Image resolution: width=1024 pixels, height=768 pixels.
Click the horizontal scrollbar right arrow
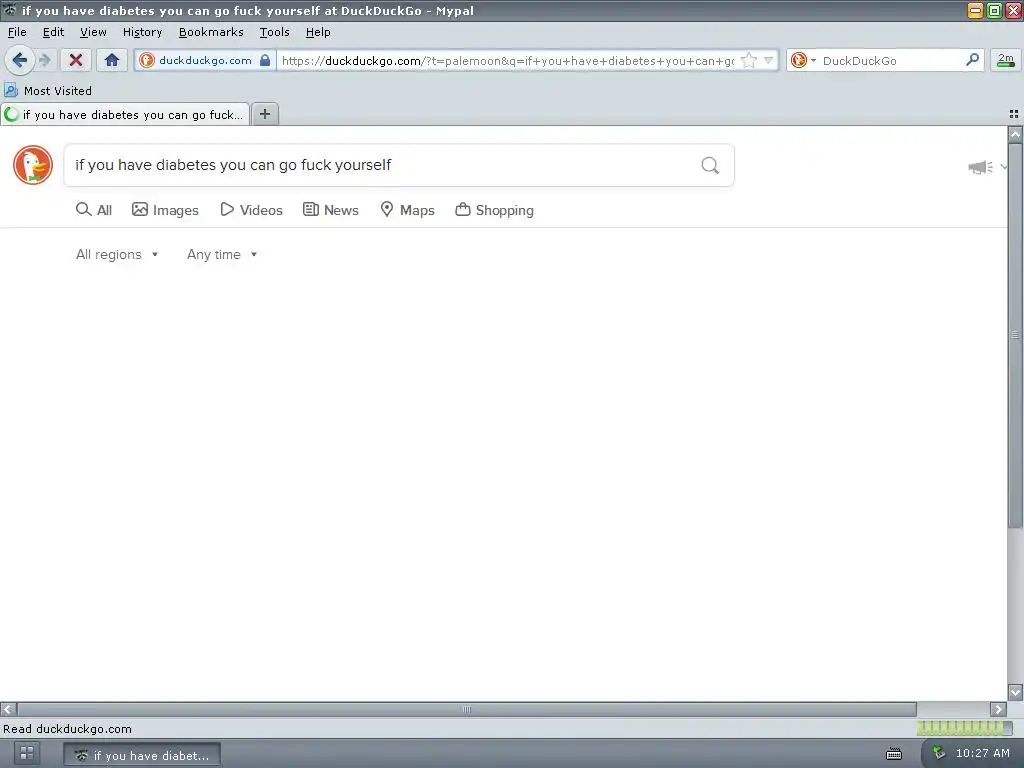tap(999, 709)
